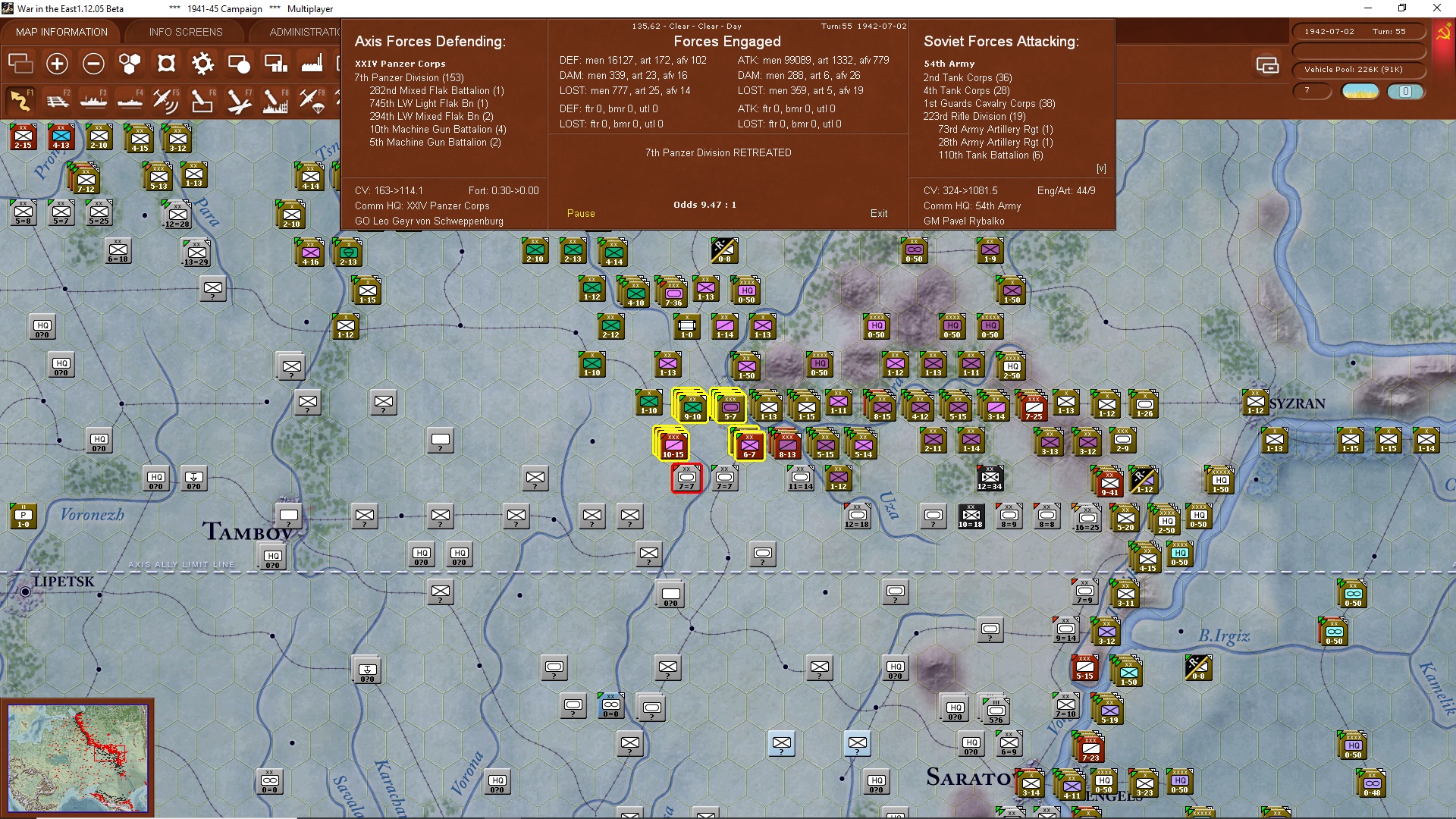The width and height of the screenshot is (1456, 819).
Task: Click 'Comm HQ: XXIV Panzer Corps' text
Action: click(x=422, y=206)
